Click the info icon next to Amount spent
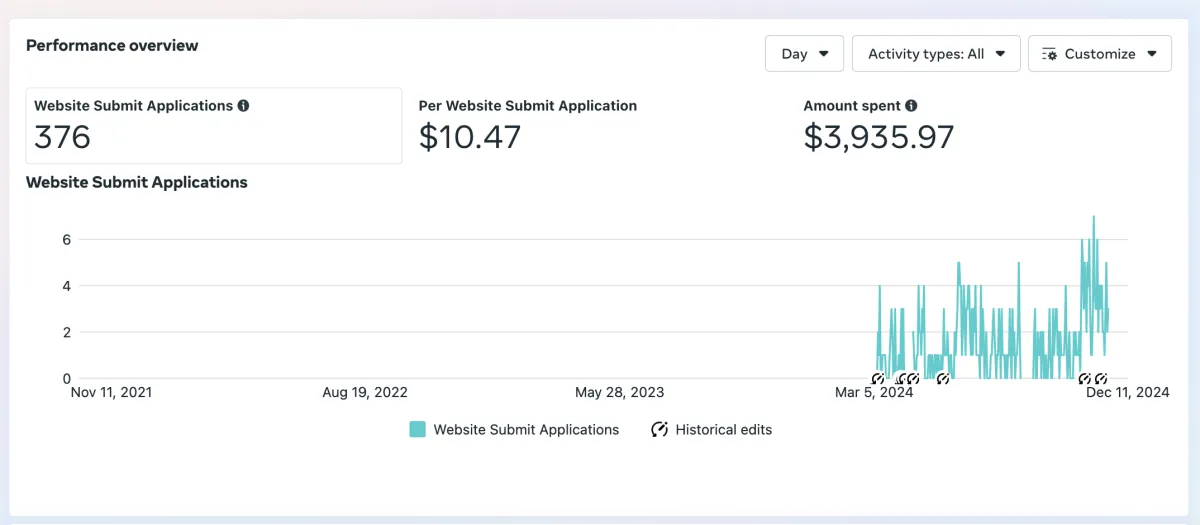This screenshot has height=525, width=1200. click(911, 105)
